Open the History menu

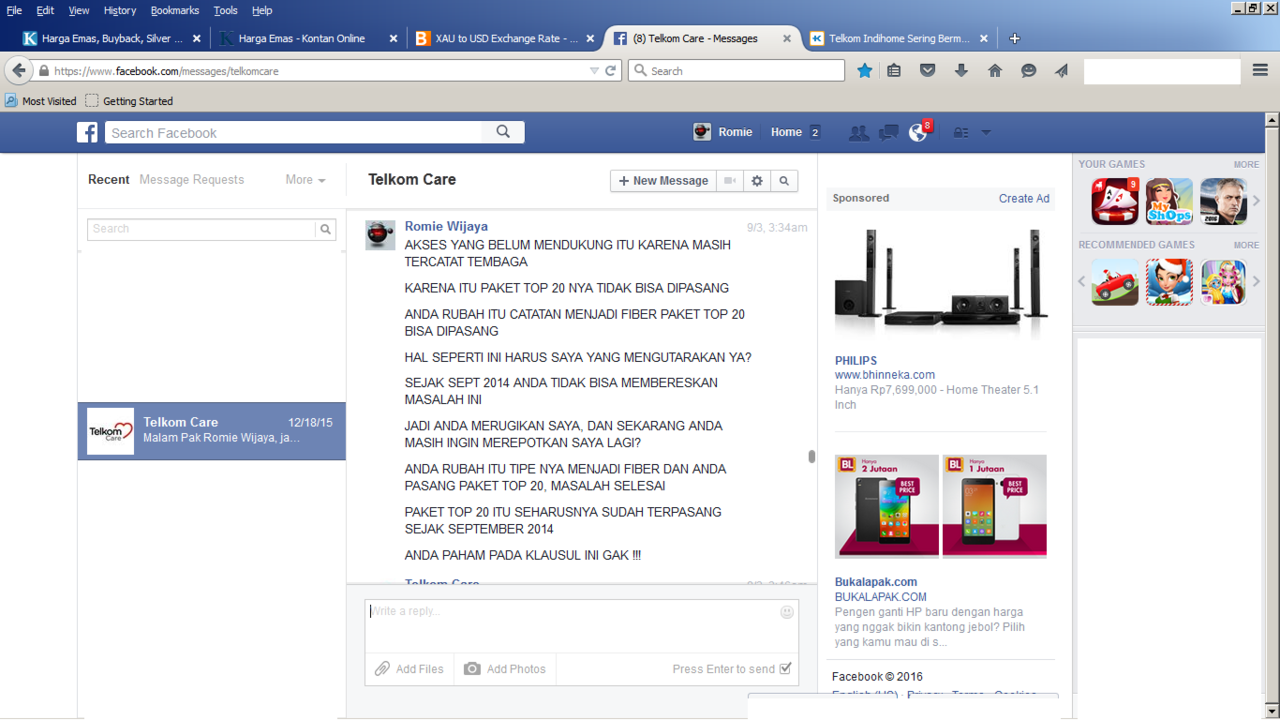(x=120, y=10)
